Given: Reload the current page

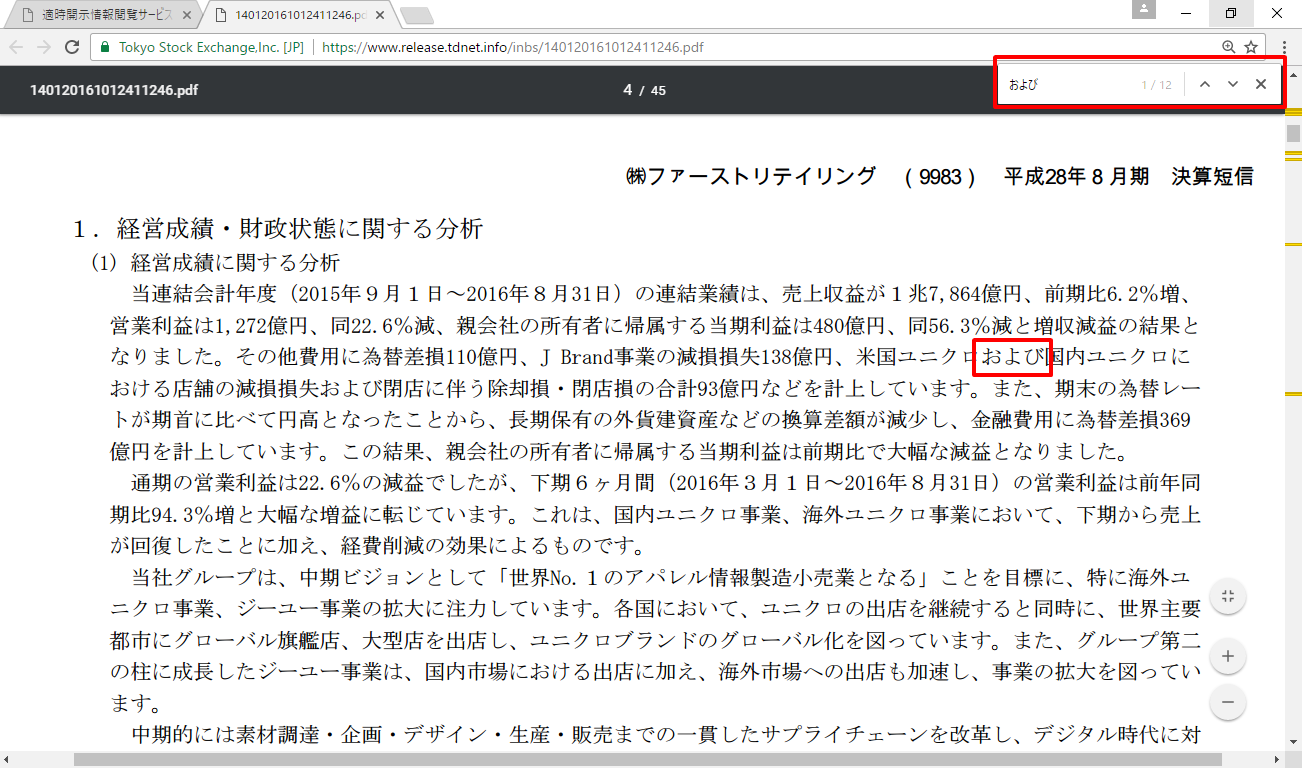Looking at the screenshot, I should pyautogui.click(x=72, y=47).
